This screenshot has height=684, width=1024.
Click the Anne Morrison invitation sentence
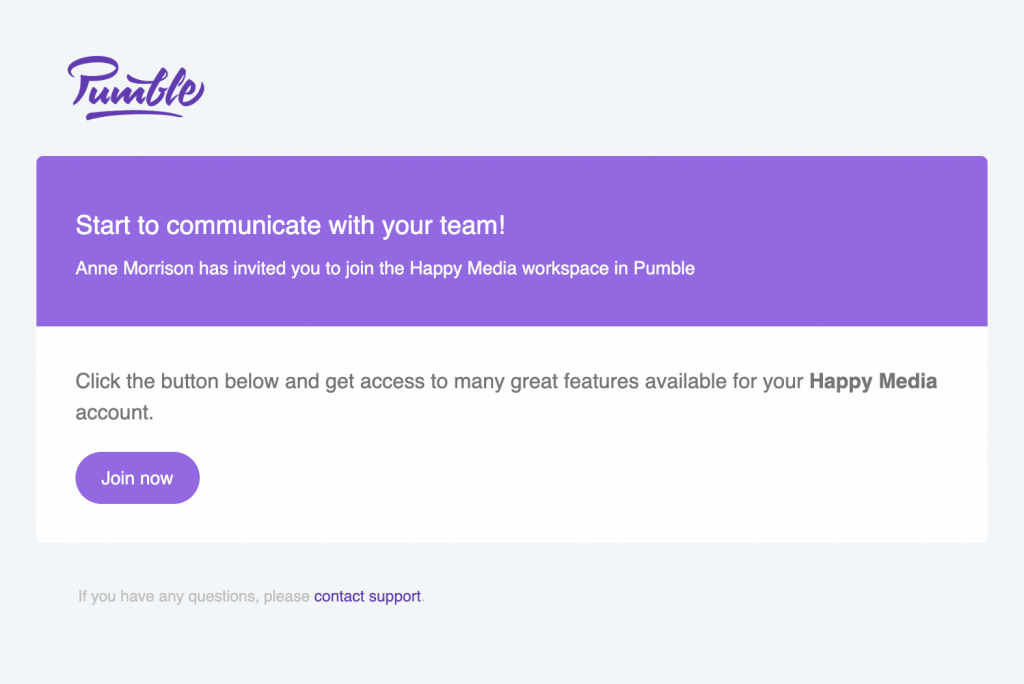coord(385,269)
